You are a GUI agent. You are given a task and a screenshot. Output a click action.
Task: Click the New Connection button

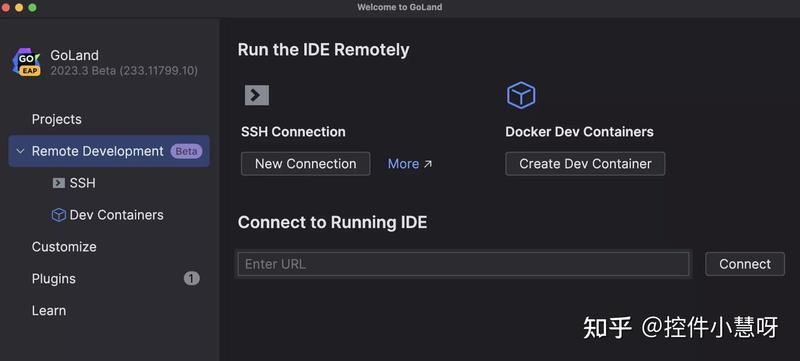[306, 164]
